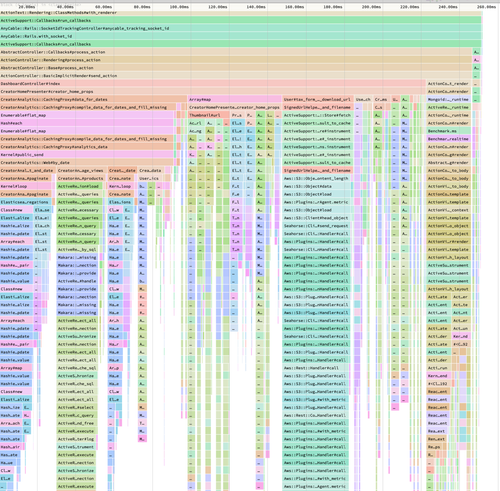Click the CreatorAnalytics::CachingProxy#analytics_data frame
The width and height of the screenshot is (500, 491).
click(x=87, y=147)
